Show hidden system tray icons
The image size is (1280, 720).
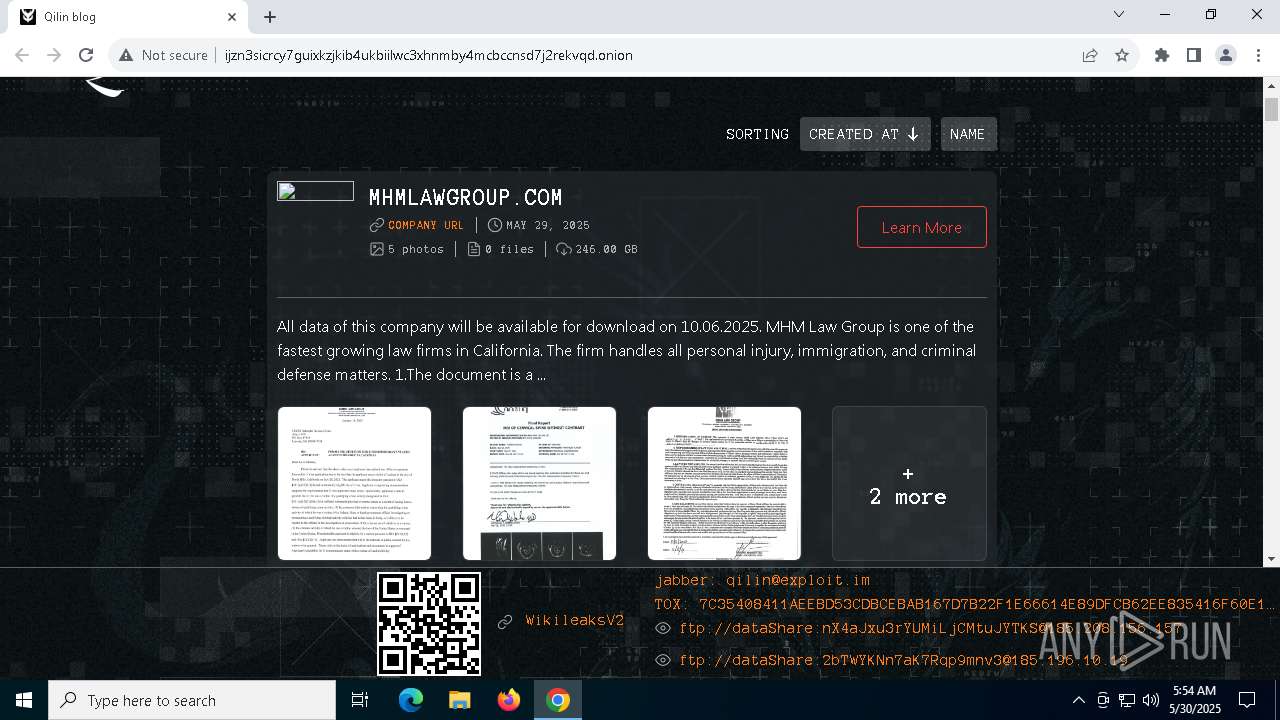(1078, 700)
